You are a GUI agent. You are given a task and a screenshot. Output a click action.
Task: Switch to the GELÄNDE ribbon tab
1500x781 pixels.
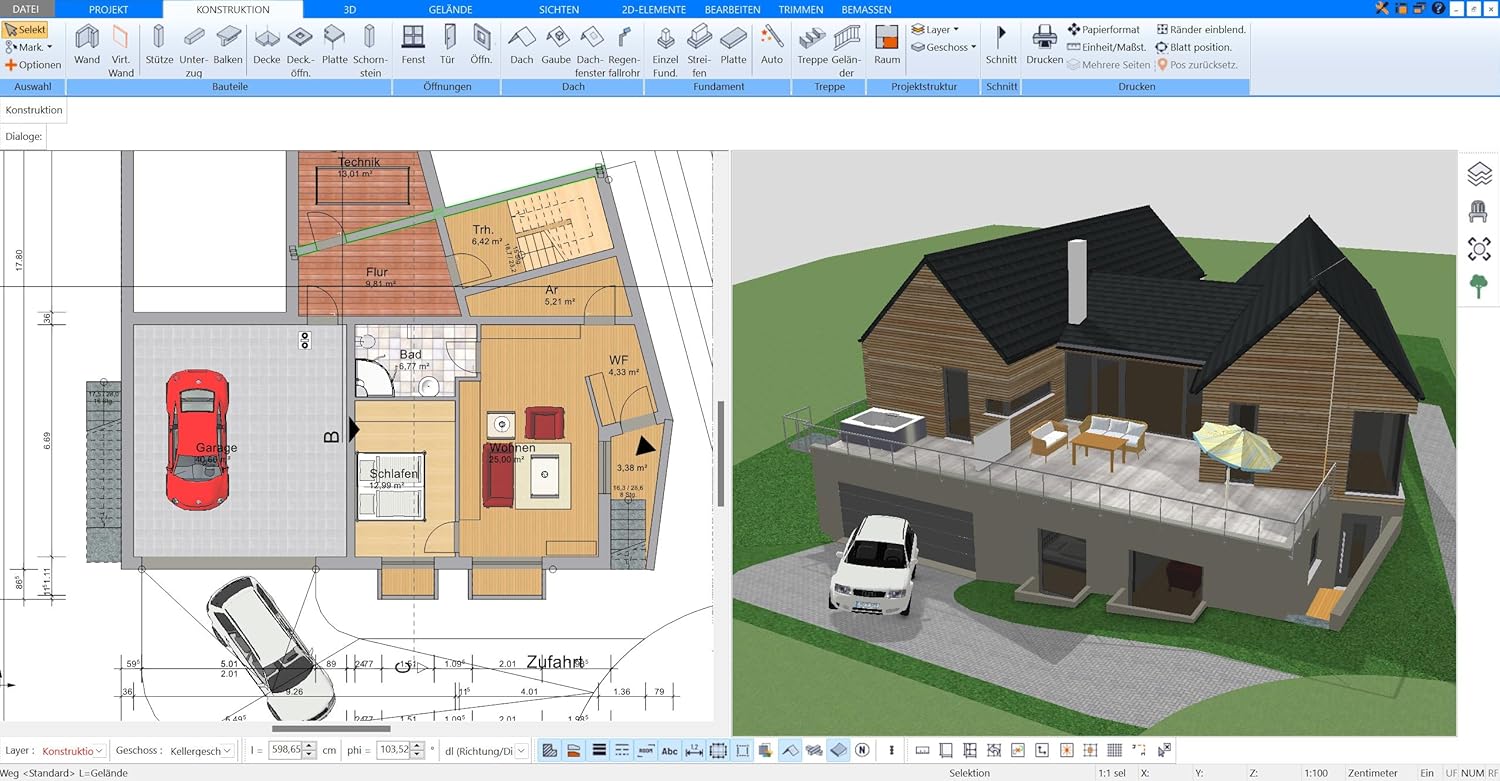449,9
